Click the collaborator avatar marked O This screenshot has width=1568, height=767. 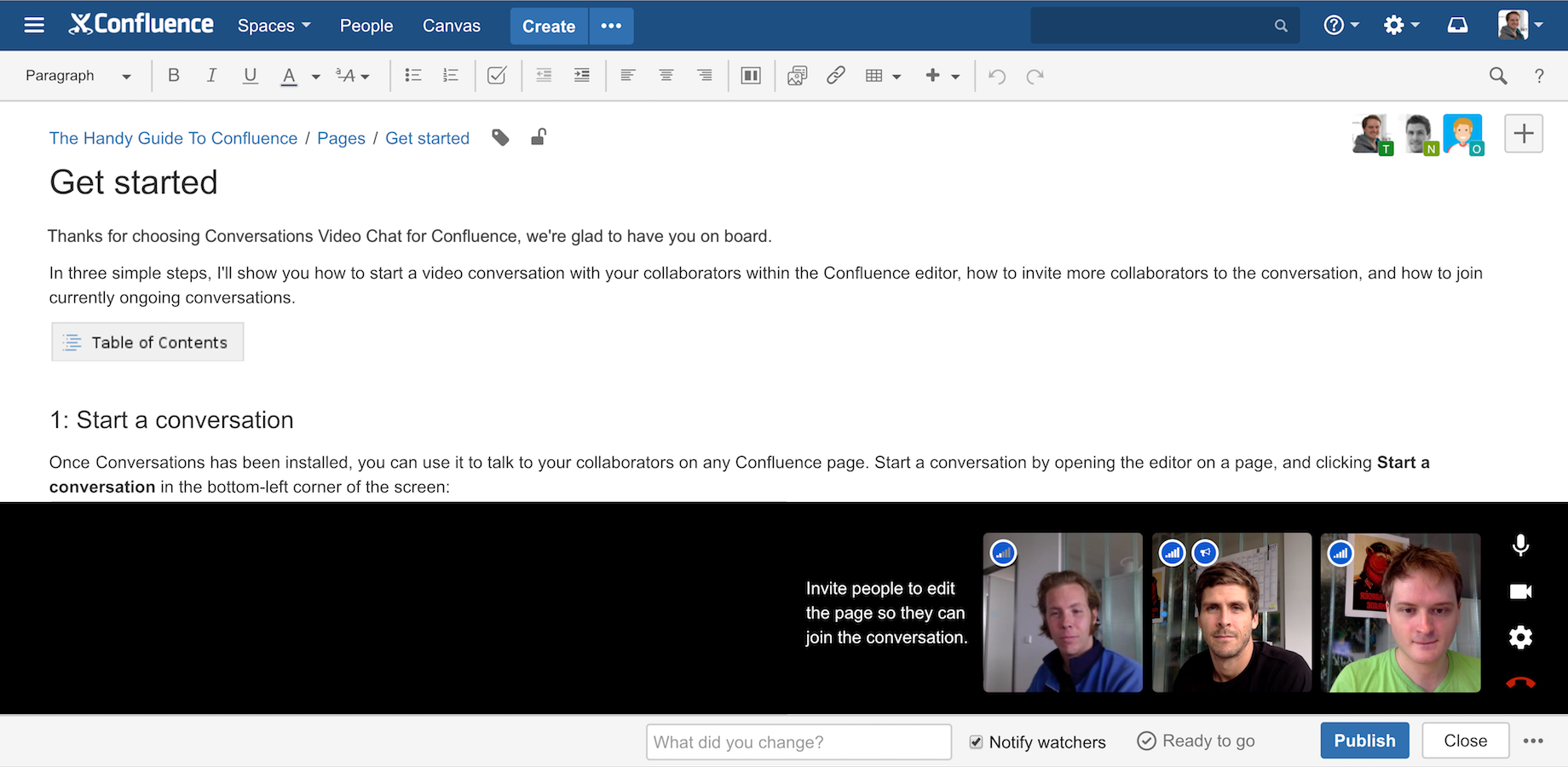(1463, 134)
